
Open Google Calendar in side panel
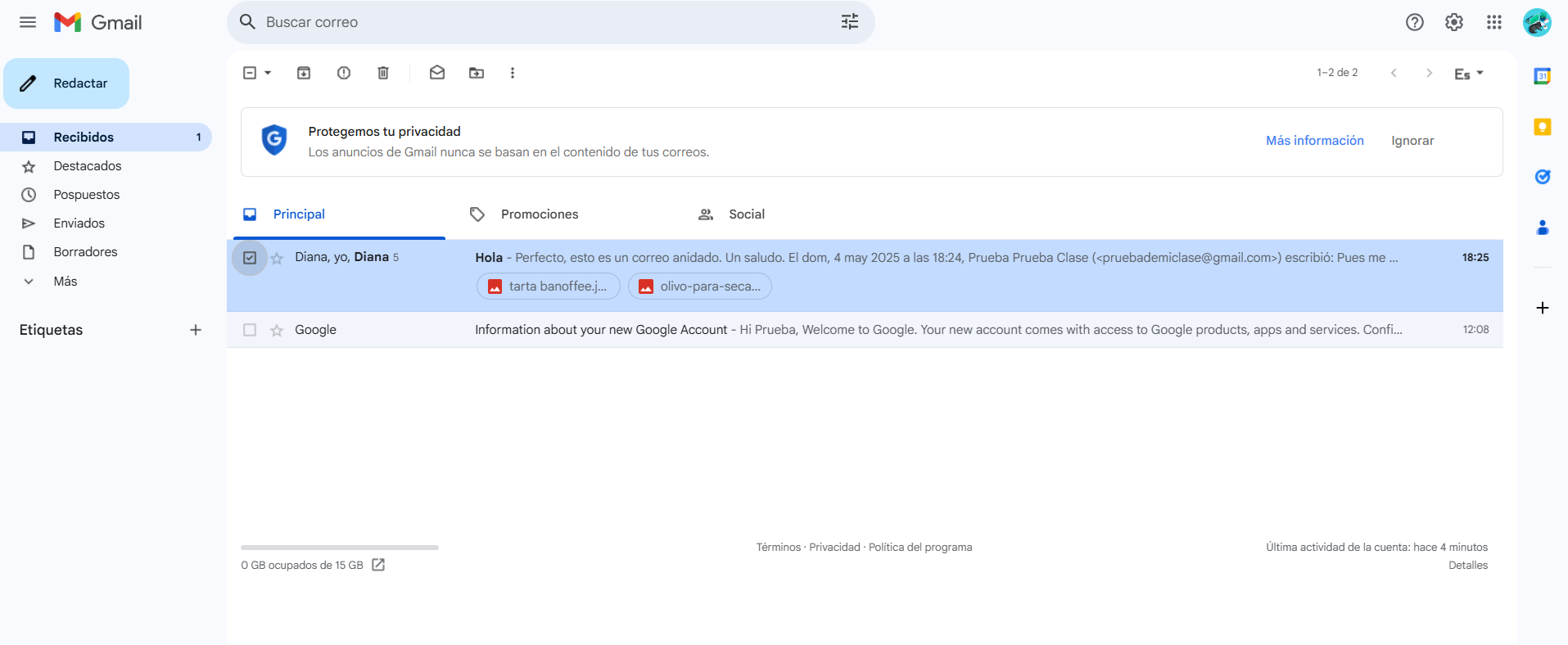[x=1543, y=76]
